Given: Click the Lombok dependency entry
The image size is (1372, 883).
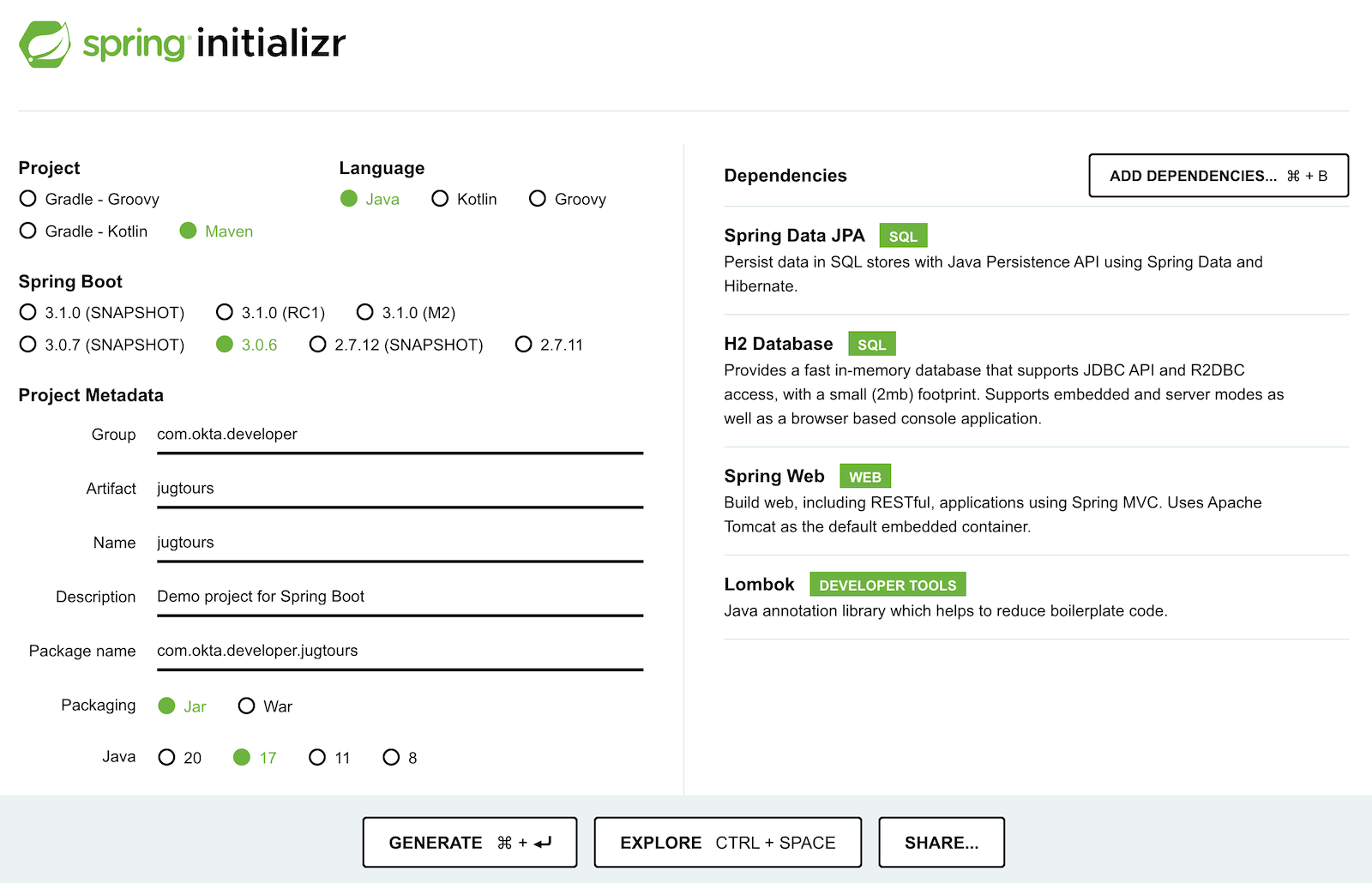Looking at the screenshot, I should 760,585.
